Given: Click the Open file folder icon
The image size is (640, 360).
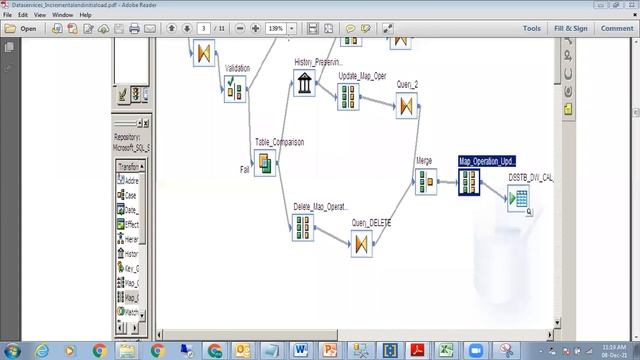Looking at the screenshot, I should [10, 29].
